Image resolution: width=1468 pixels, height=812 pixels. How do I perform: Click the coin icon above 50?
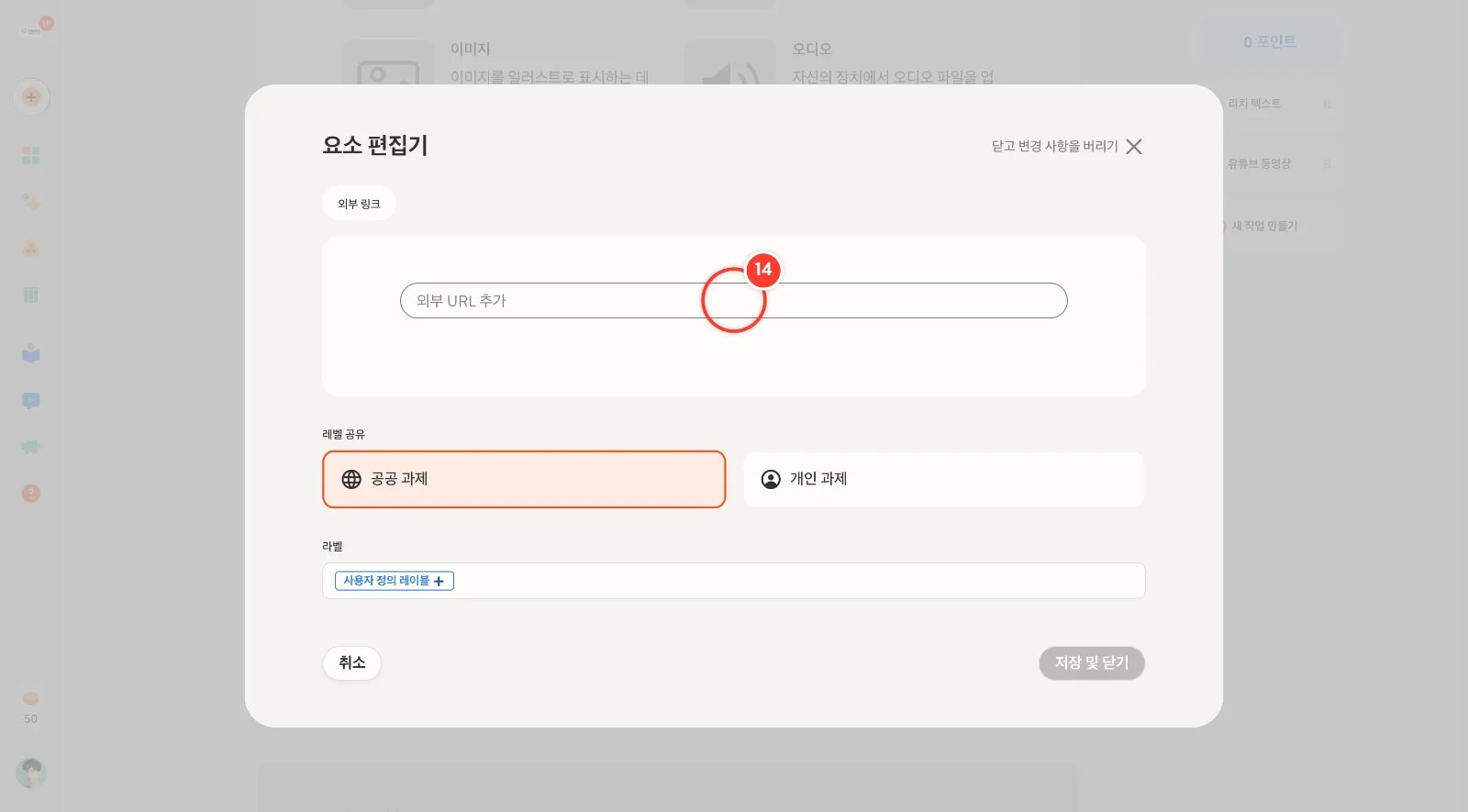tap(31, 698)
